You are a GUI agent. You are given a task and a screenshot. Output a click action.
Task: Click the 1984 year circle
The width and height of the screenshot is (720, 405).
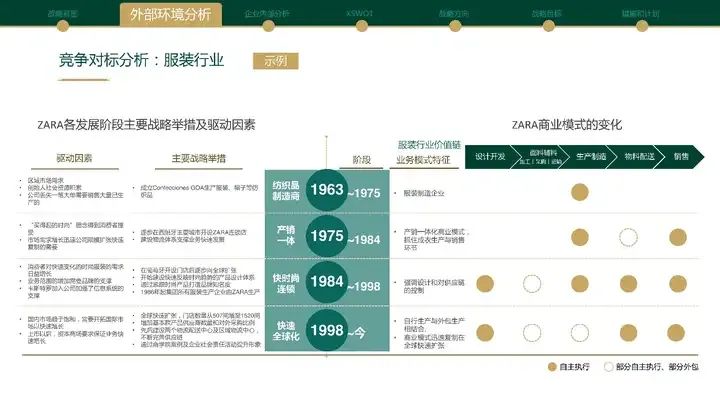click(x=326, y=282)
